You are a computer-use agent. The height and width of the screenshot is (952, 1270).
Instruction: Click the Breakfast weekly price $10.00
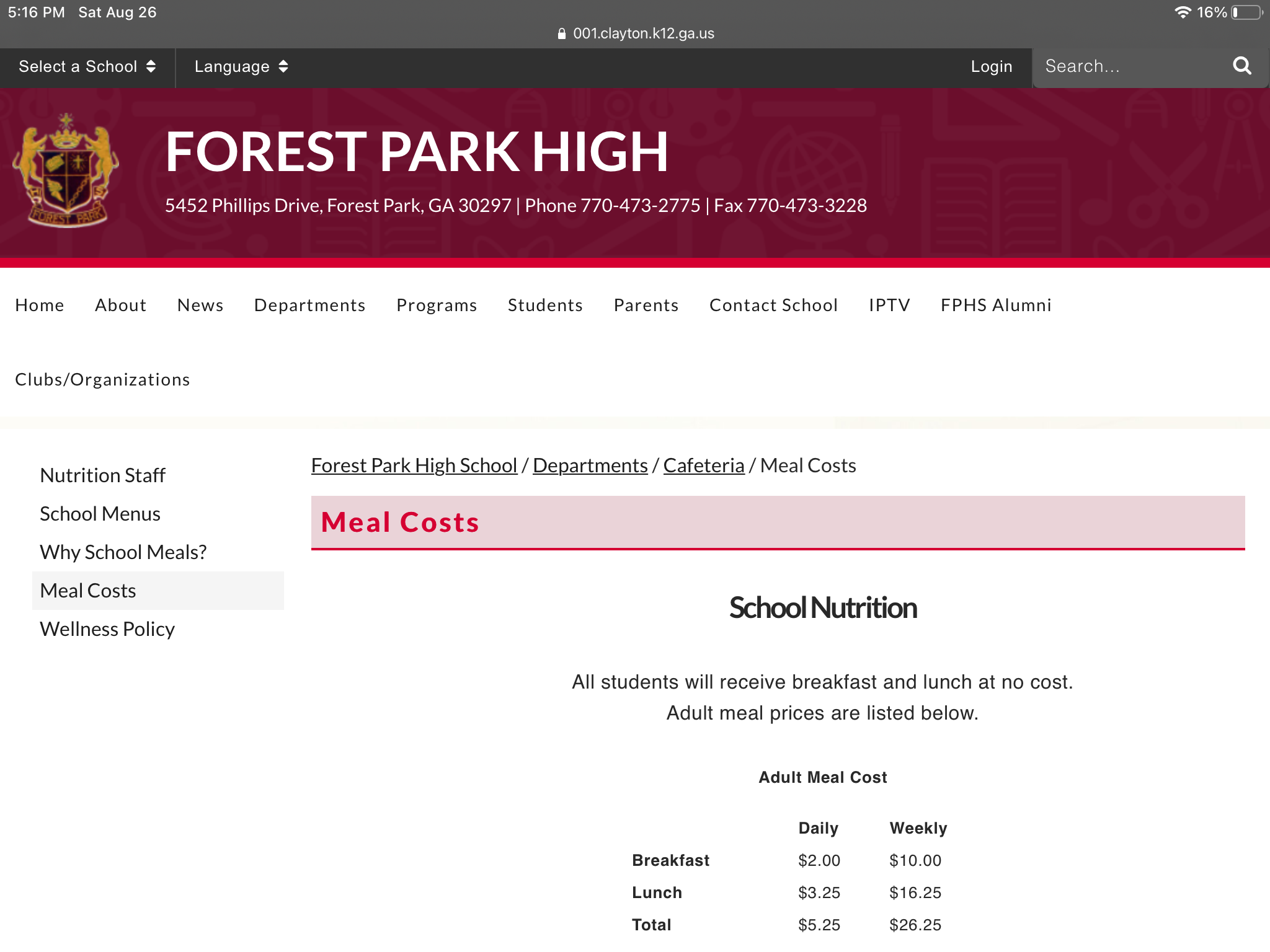click(x=915, y=860)
